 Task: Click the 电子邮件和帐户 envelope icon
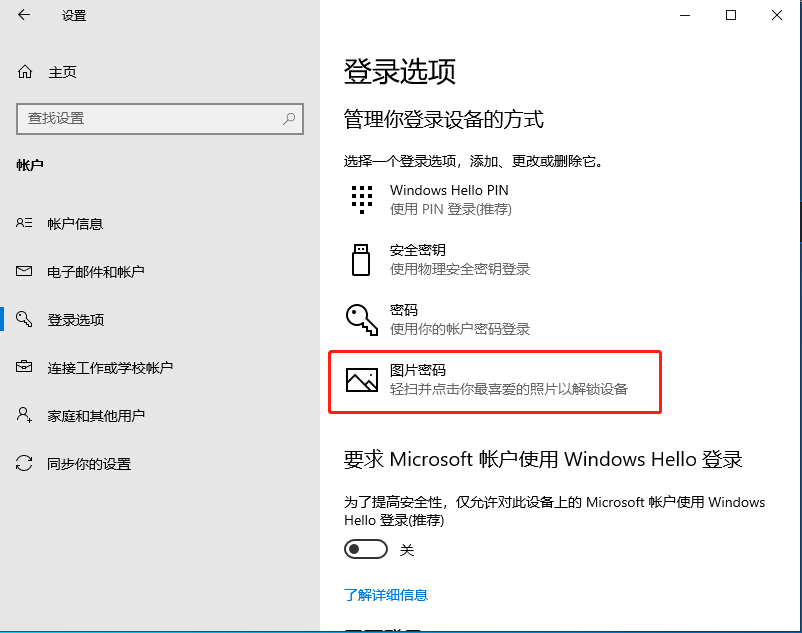[24, 271]
